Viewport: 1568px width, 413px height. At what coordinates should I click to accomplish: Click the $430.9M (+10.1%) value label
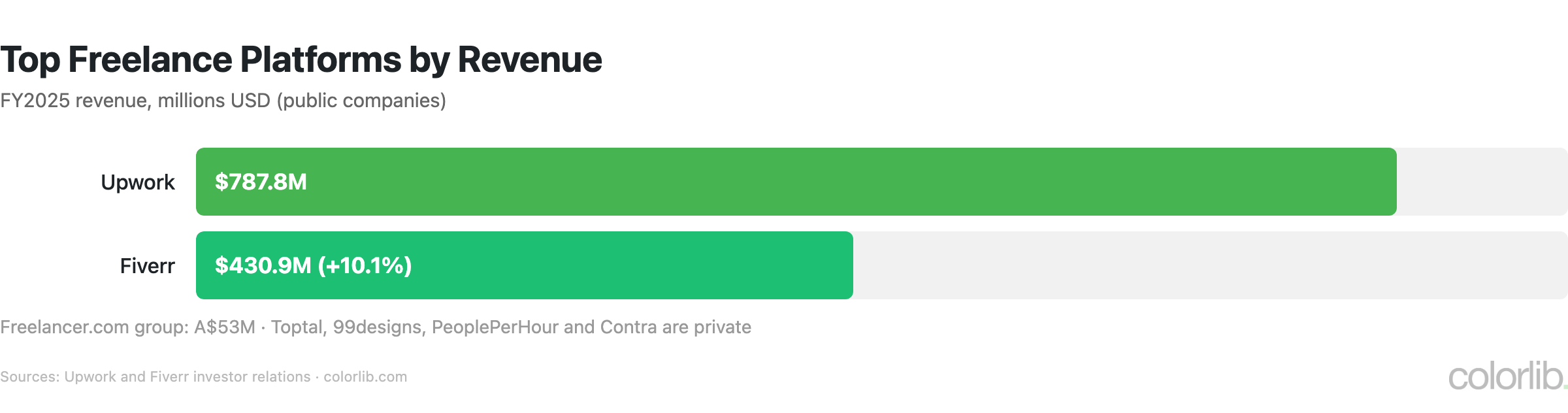[x=314, y=265]
